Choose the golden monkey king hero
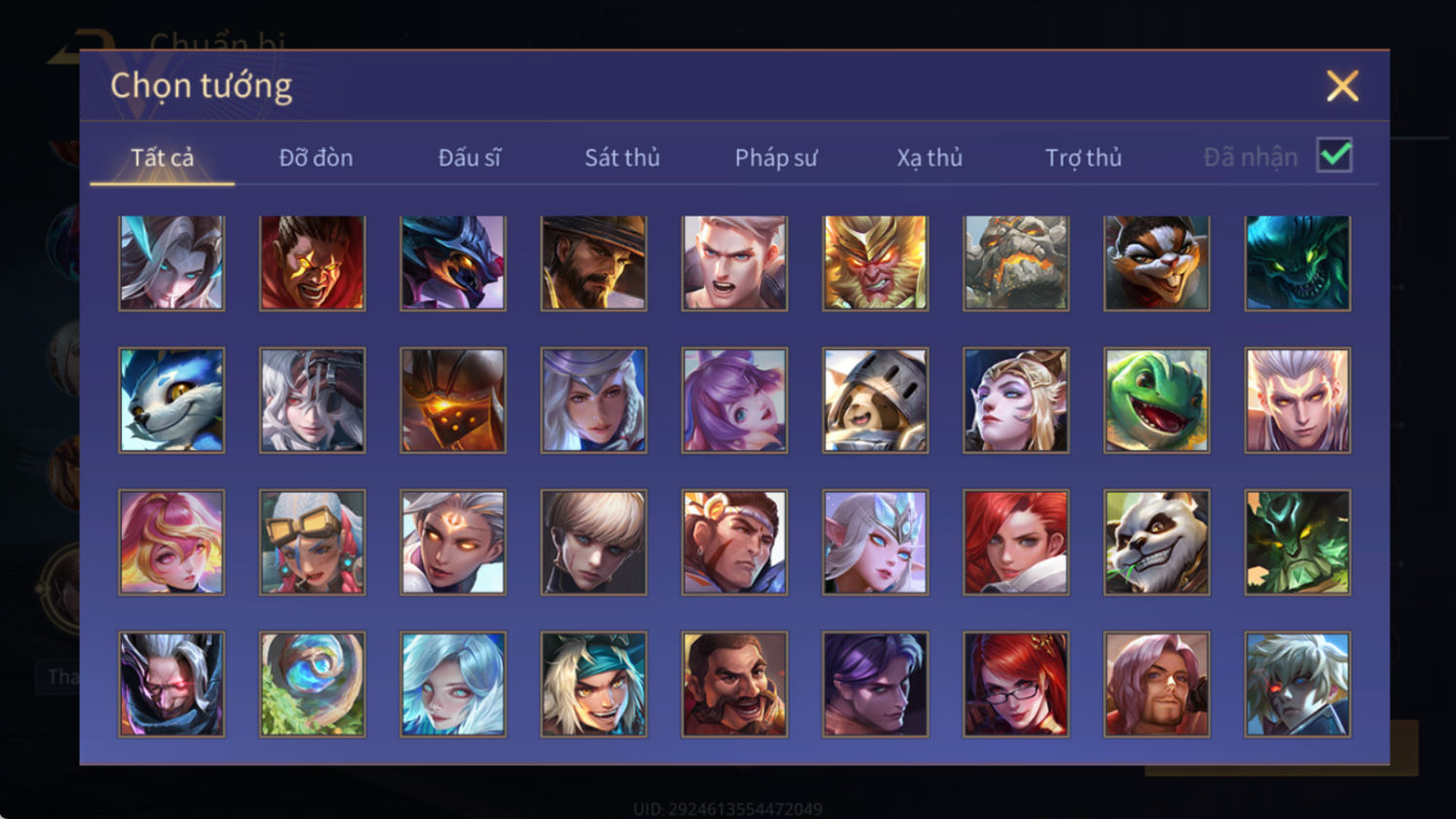The image size is (1456, 819). pos(875,263)
